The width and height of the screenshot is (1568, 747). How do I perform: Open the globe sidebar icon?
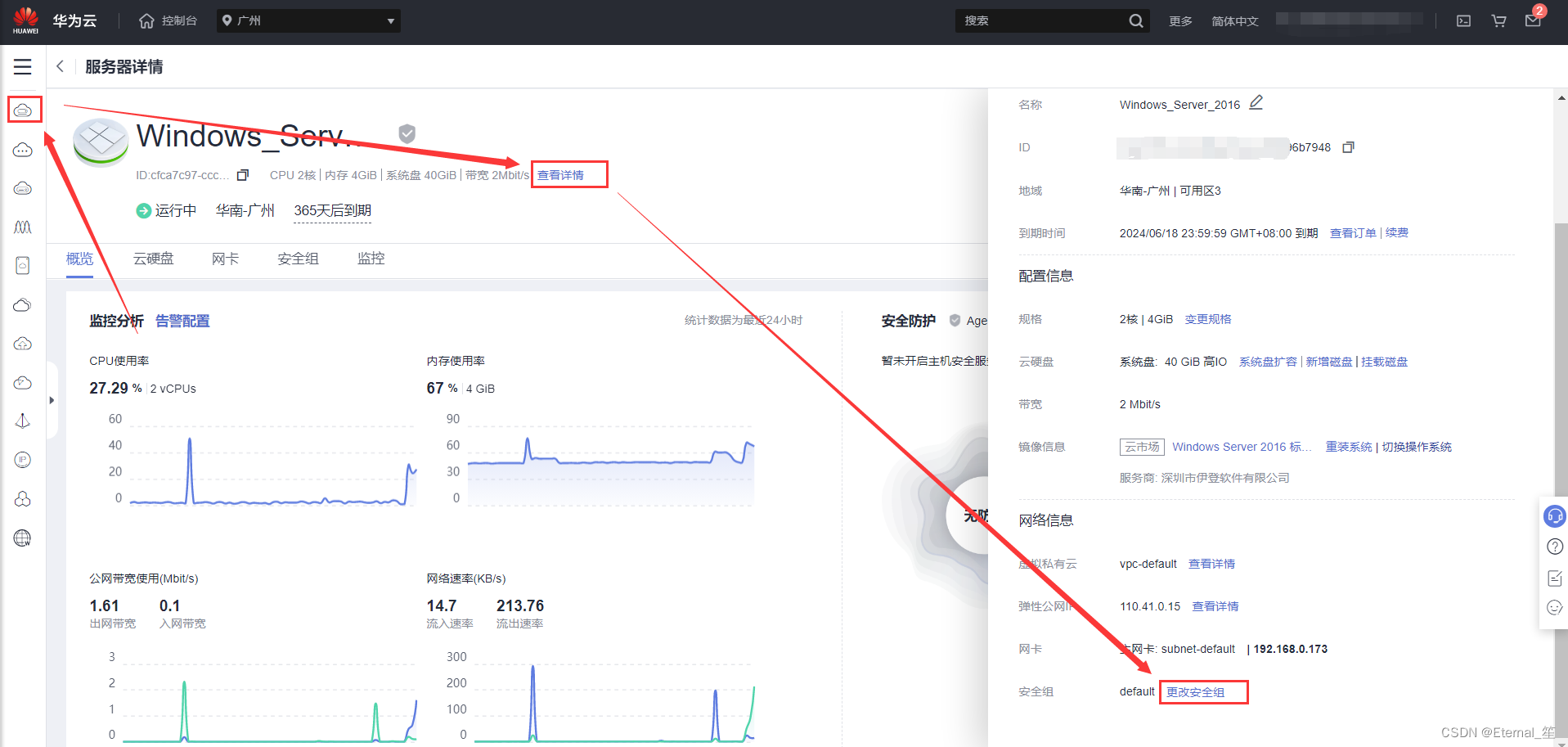23,538
